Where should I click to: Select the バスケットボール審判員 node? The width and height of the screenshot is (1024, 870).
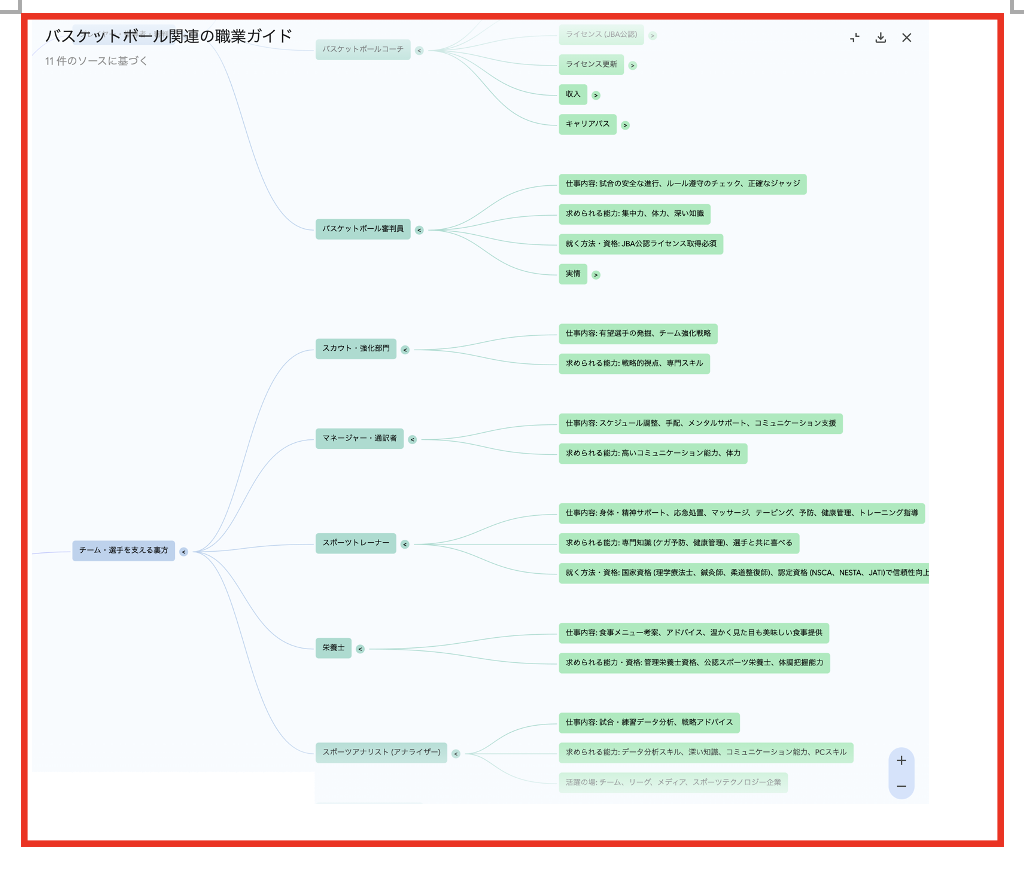(363, 229)
